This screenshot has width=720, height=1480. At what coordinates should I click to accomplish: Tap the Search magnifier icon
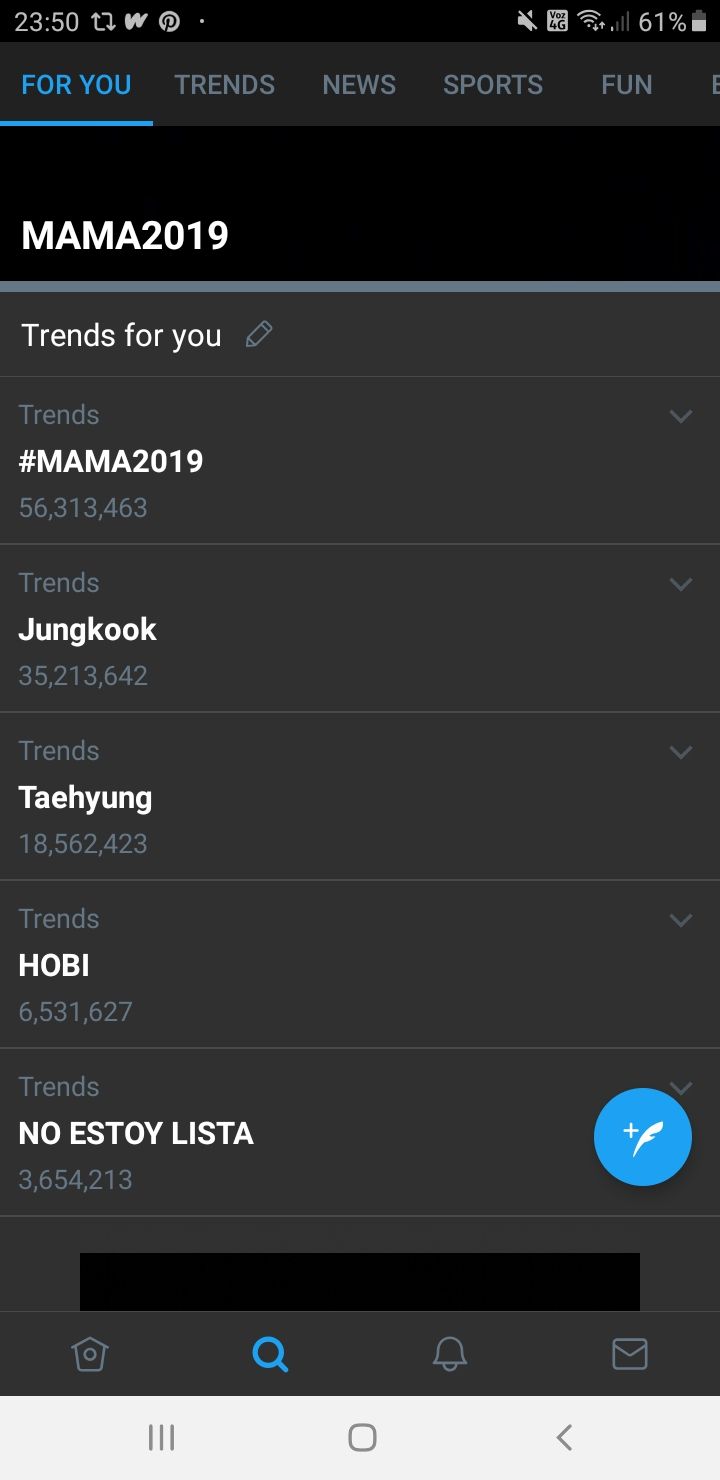(270, 1355)
